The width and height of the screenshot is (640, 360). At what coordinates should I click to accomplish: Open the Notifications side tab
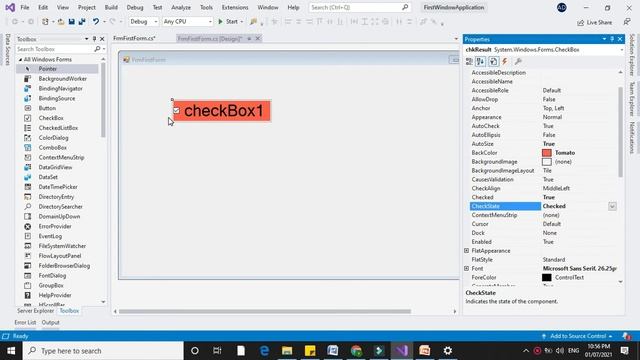(x=632, y=137)
